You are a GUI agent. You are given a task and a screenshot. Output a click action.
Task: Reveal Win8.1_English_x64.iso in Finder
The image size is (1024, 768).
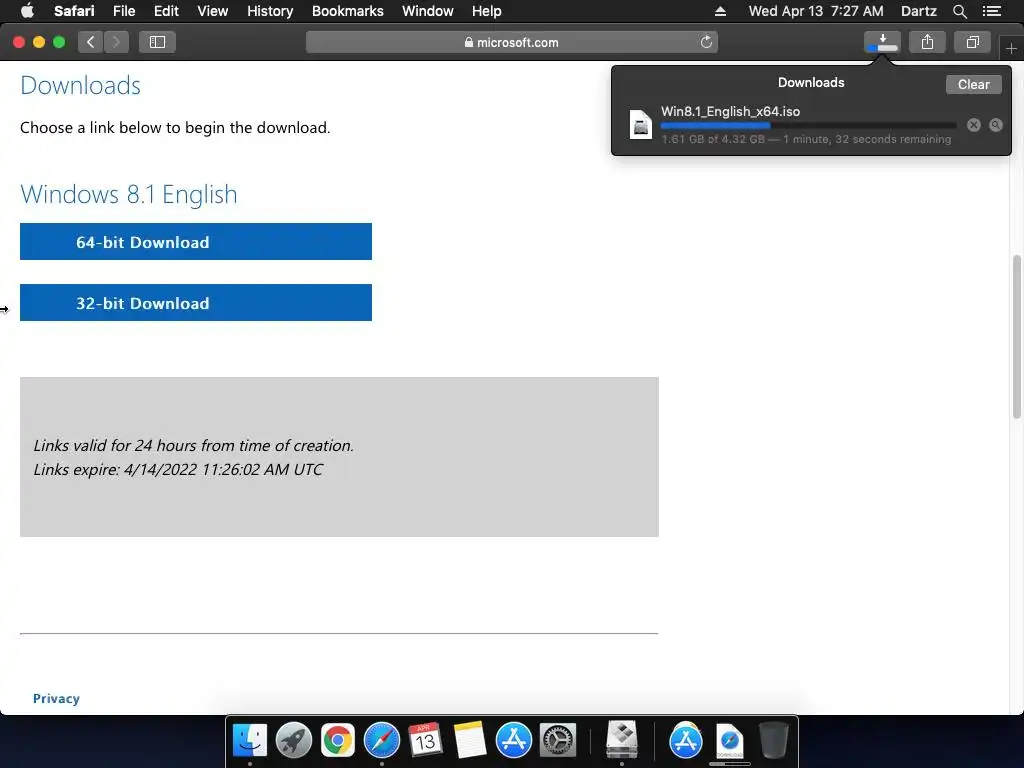995,125
